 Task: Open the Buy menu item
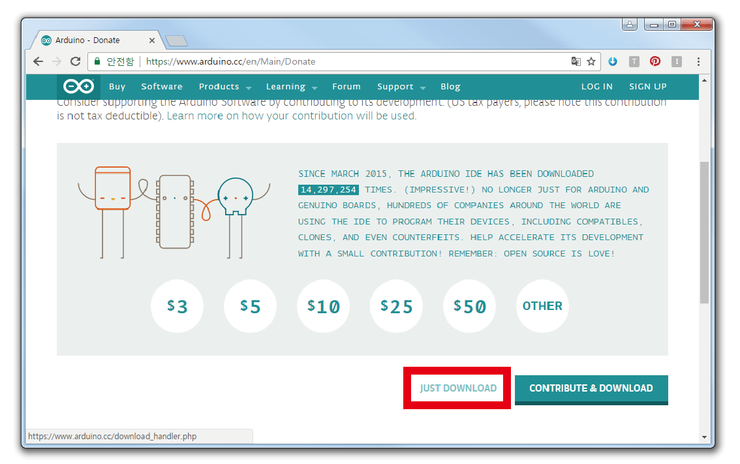117,86
